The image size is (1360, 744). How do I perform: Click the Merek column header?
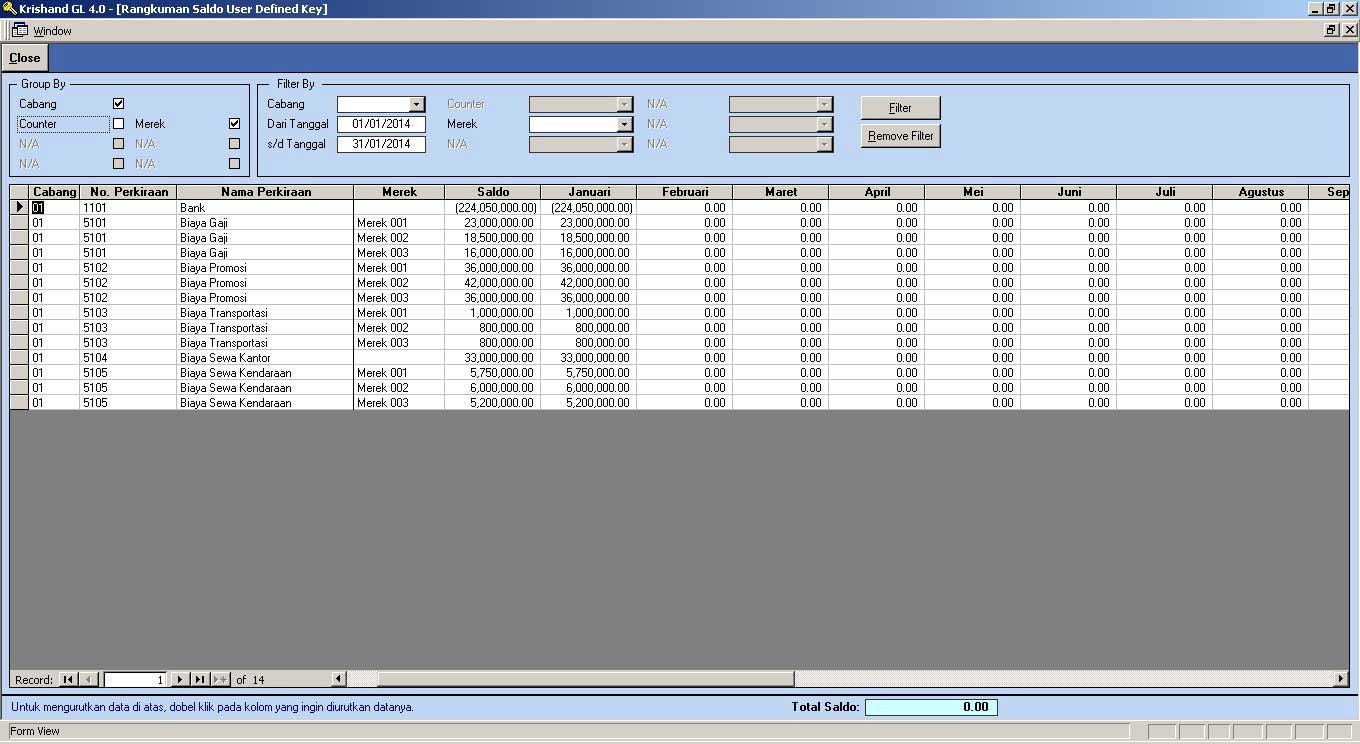[x=399, y=192]
